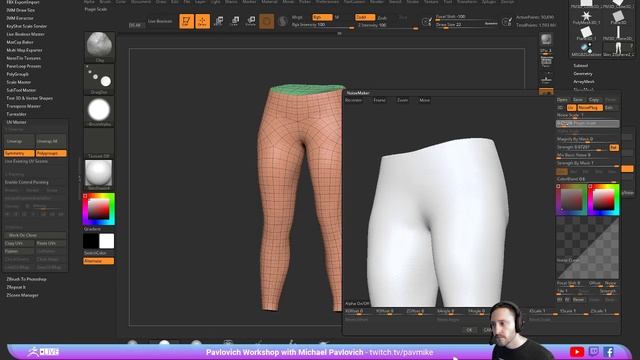640x360 pixels.
Task: Expand the Turntable plugin entry
Action: 16,114
